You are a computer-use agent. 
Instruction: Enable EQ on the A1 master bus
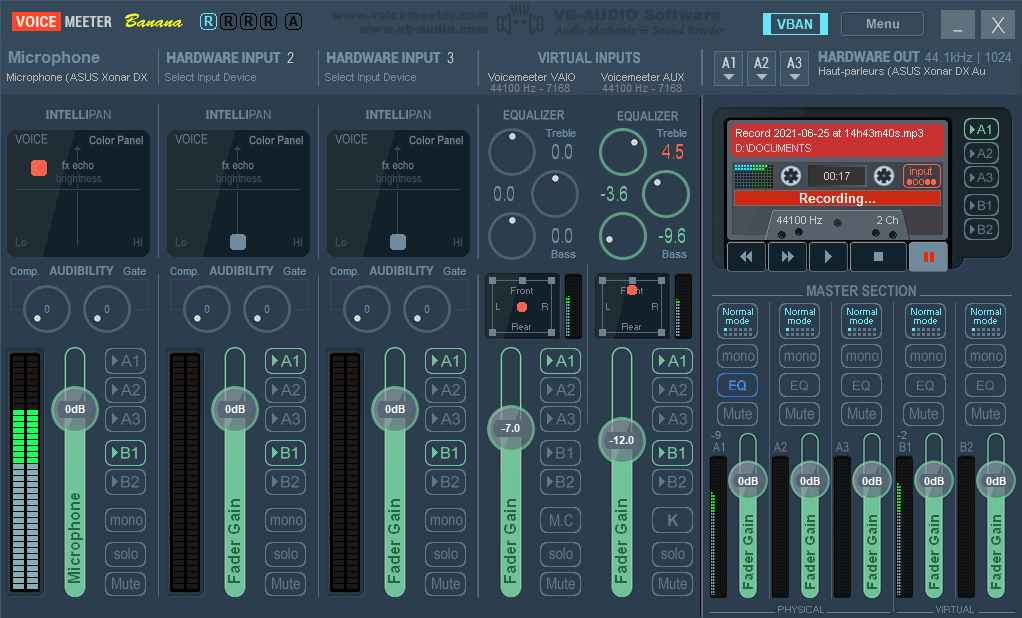pos(737,385)
